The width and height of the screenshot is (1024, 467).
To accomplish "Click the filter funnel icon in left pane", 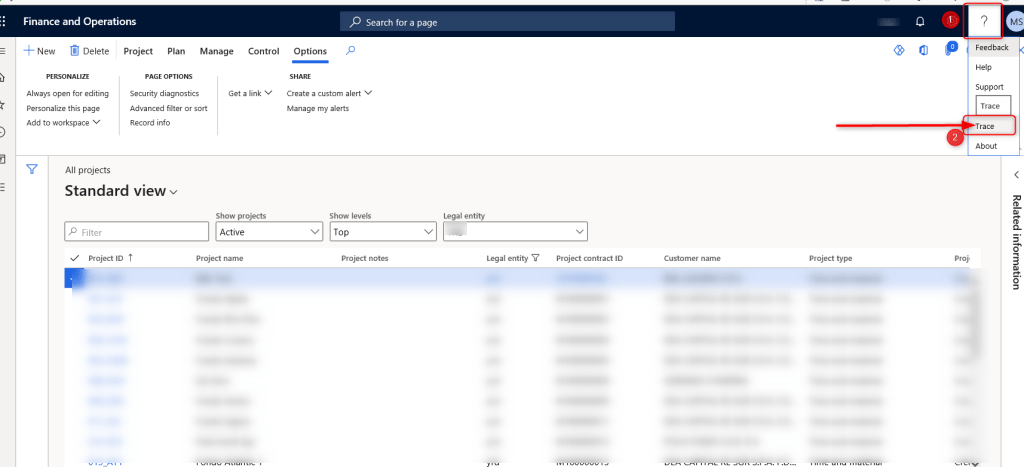I will click(32, 169).
